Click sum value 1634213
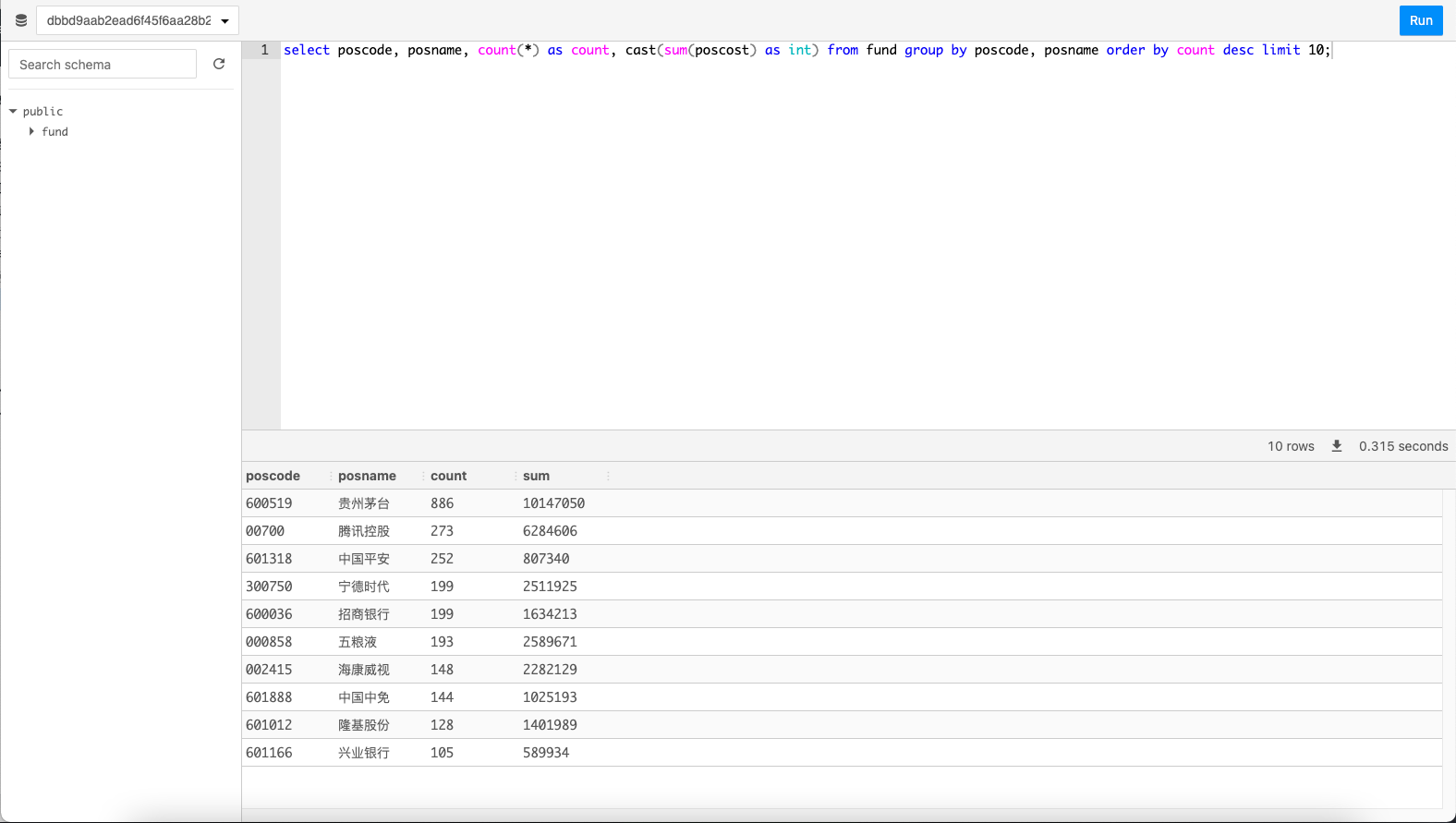1456x823 pixels. (x=551, y=614)
